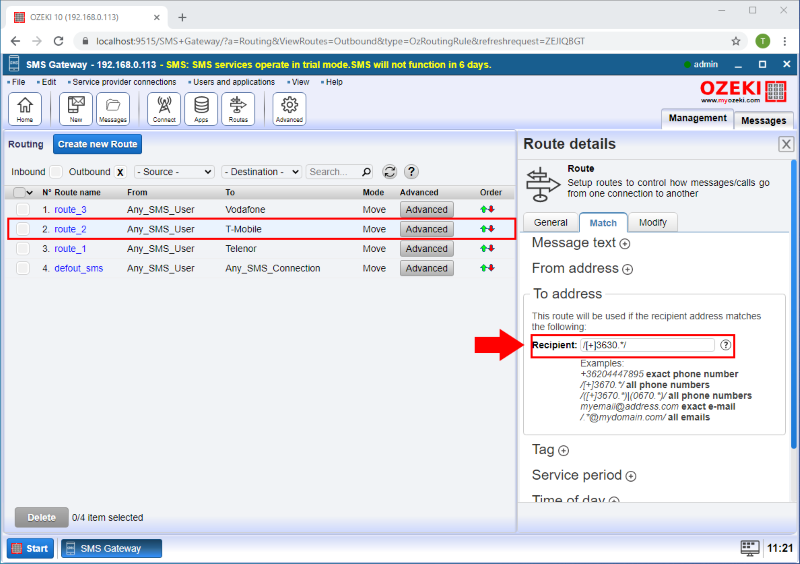Open the Help menu

point(334,82)
